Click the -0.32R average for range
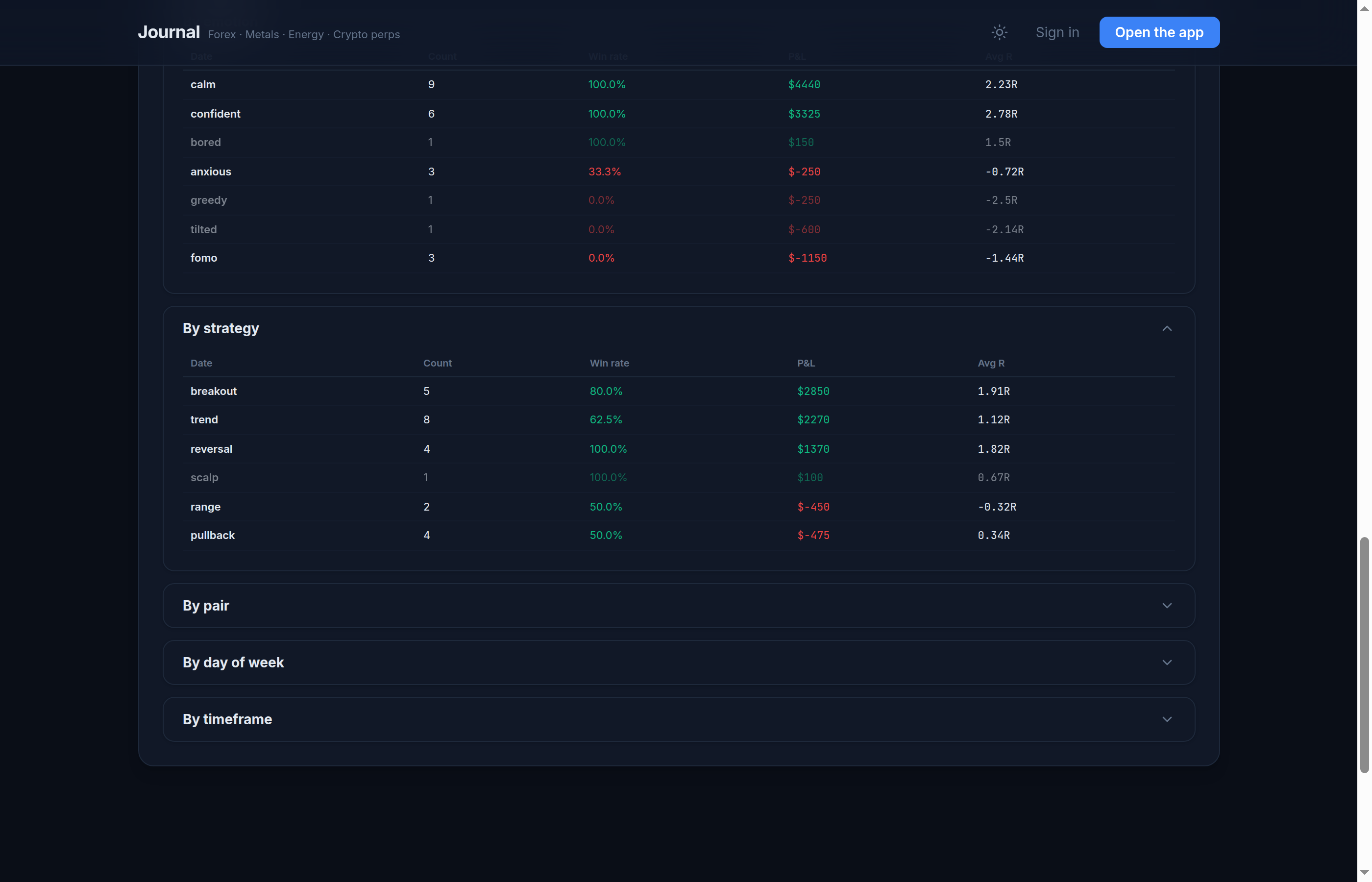 coord(997,507)
